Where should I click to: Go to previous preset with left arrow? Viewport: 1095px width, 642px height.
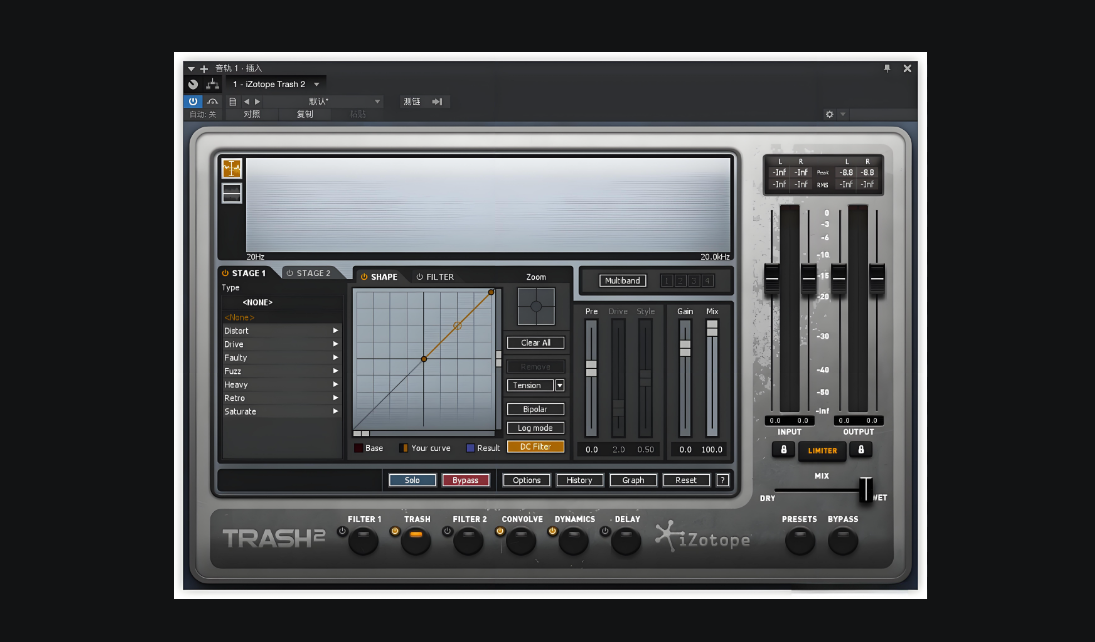246,102
